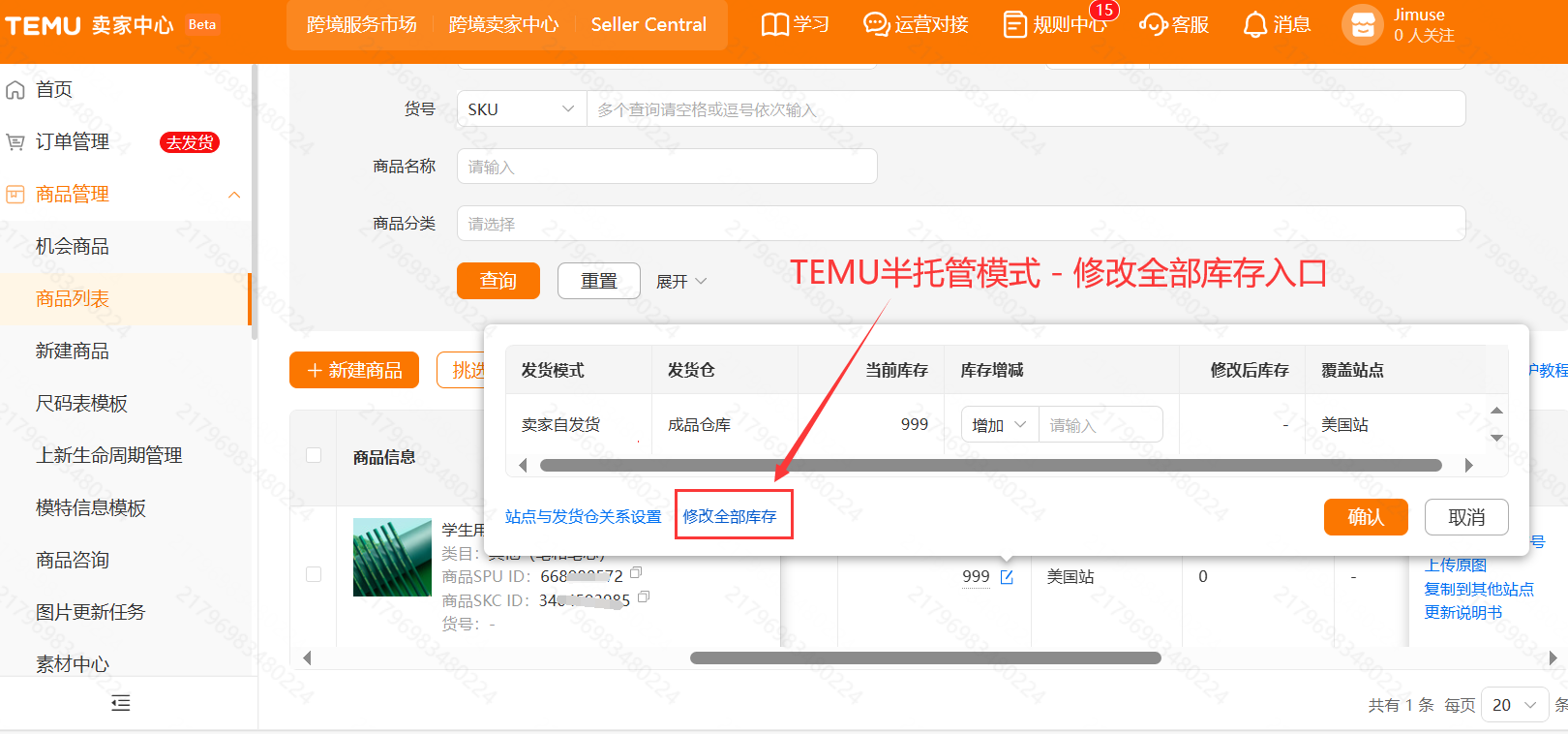Check the 学生用 product row checkbox
Image resolution: width=1568 pixels, height=734 pixels.
coord(314,574)
